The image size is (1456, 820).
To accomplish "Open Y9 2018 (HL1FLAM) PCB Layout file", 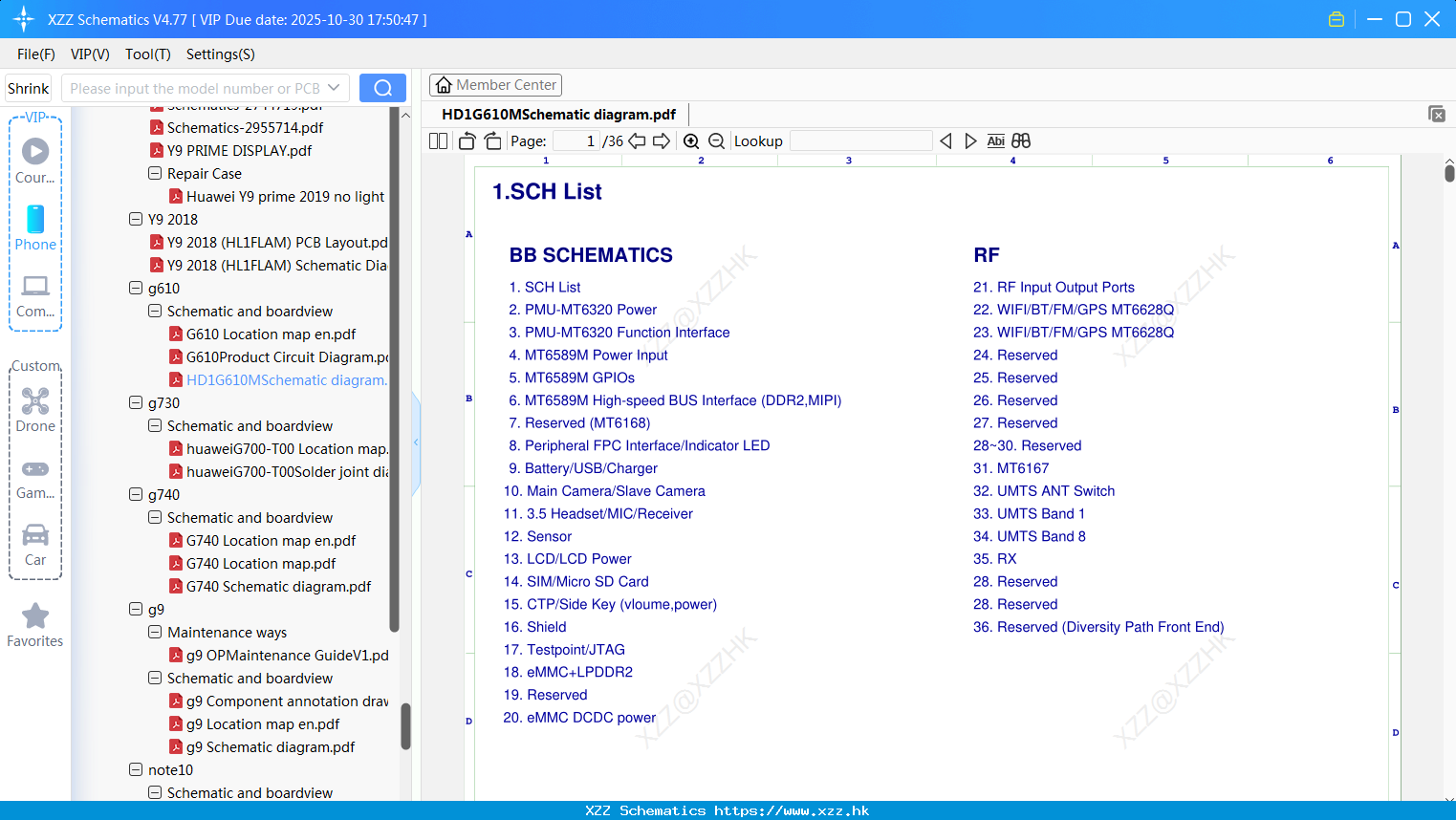I will (269, 242).
